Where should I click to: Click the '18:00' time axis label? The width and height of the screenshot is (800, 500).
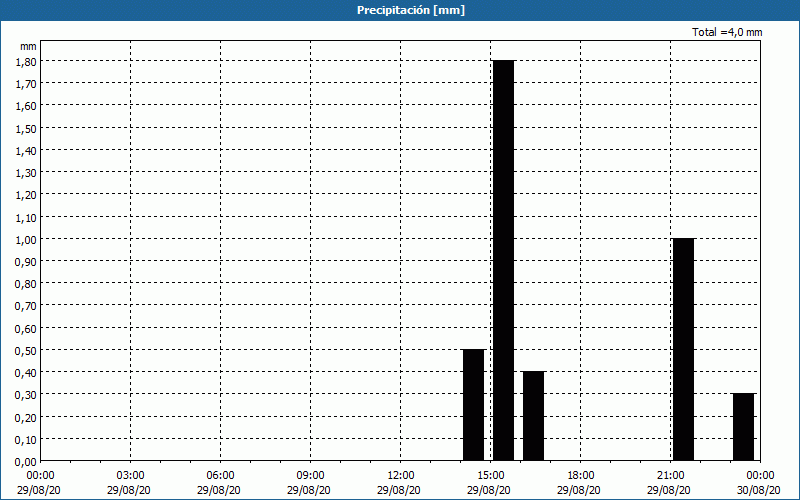coord(581,476)
